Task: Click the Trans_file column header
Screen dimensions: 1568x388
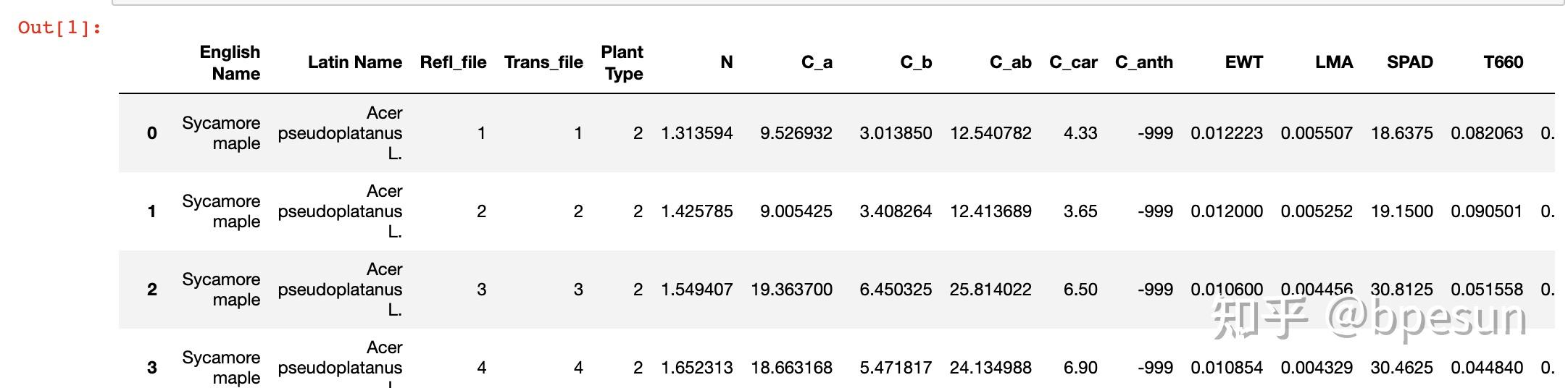Action: coord(543,62)
